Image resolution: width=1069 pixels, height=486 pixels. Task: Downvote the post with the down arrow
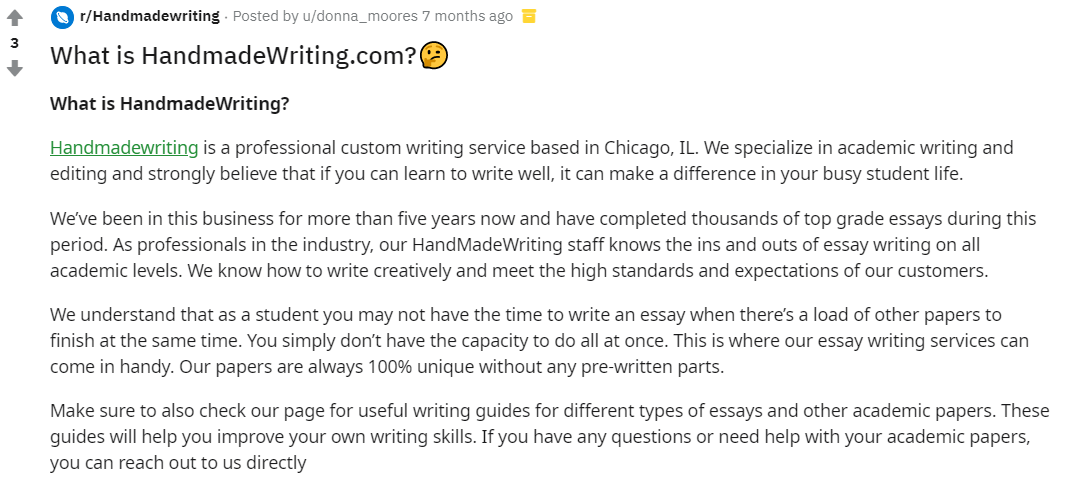pos(14,68)
